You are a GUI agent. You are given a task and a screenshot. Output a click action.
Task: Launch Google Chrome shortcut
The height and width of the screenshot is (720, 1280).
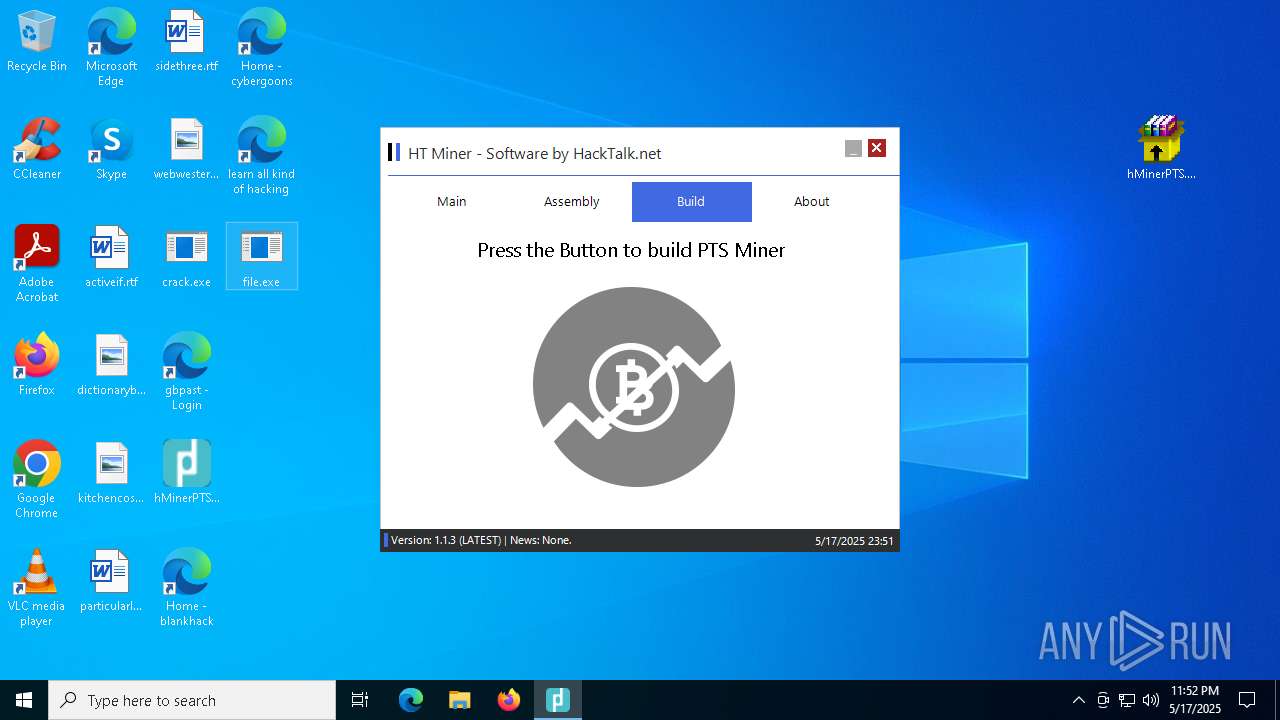pos(37,479)
